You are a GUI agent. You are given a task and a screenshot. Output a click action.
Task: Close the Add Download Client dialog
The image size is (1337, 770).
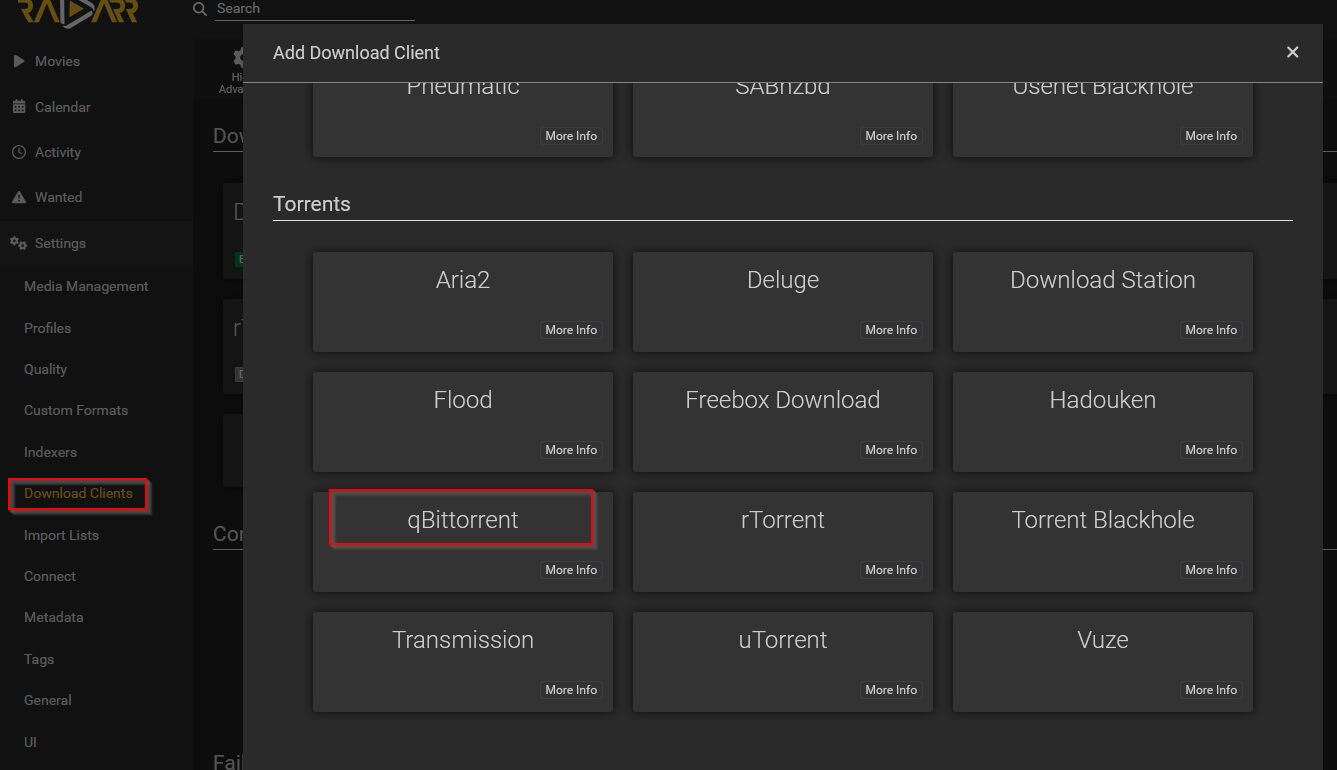1292,52
